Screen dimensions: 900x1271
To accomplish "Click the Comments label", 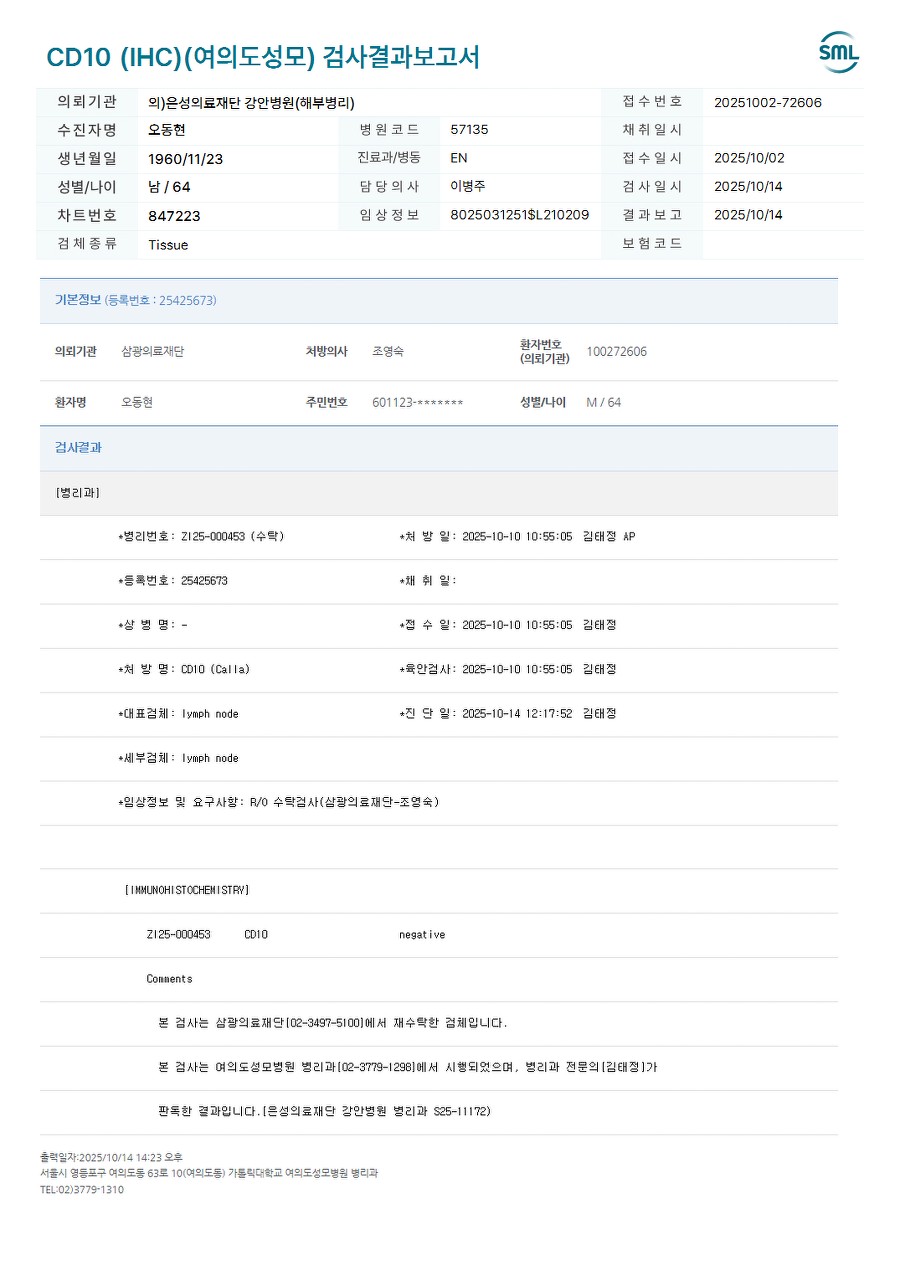I will click(x=169, y=979).
